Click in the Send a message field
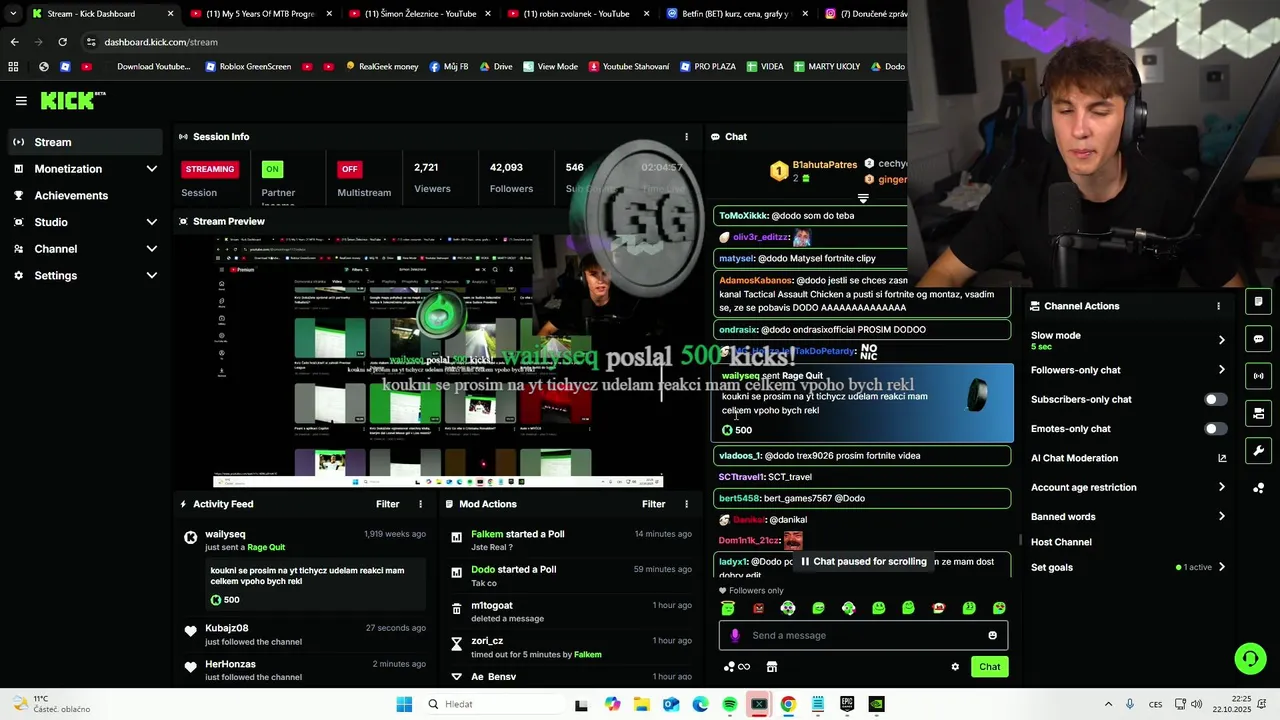 click(x=863, y=635)
